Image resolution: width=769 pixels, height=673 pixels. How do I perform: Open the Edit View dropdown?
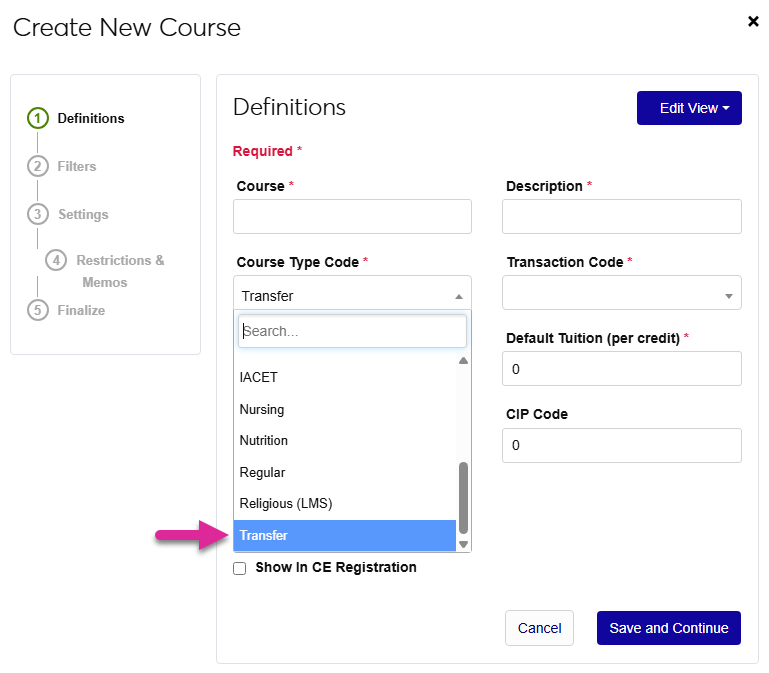pos(689,108)
